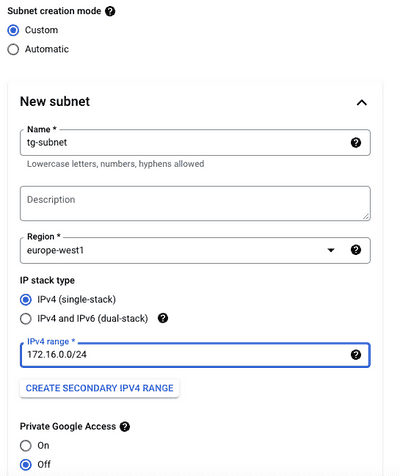Select Automatic subnet creation mode
Viewport: 400px width, 476px height.
(x=13, y=49)
